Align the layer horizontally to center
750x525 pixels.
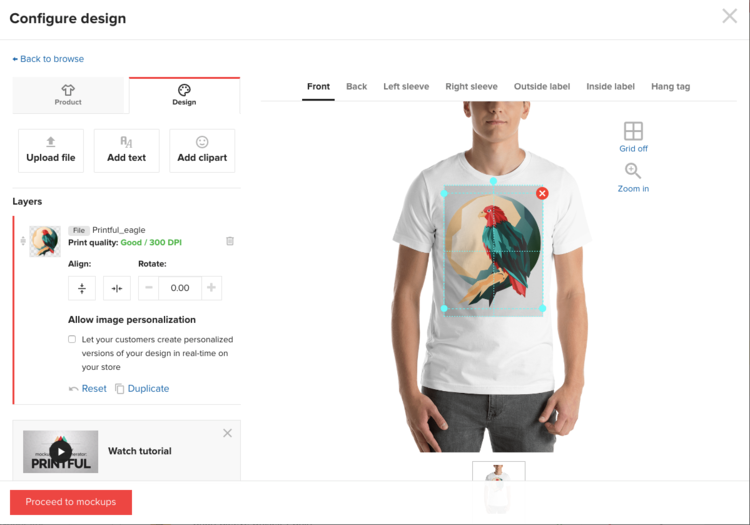pos(117,288)
